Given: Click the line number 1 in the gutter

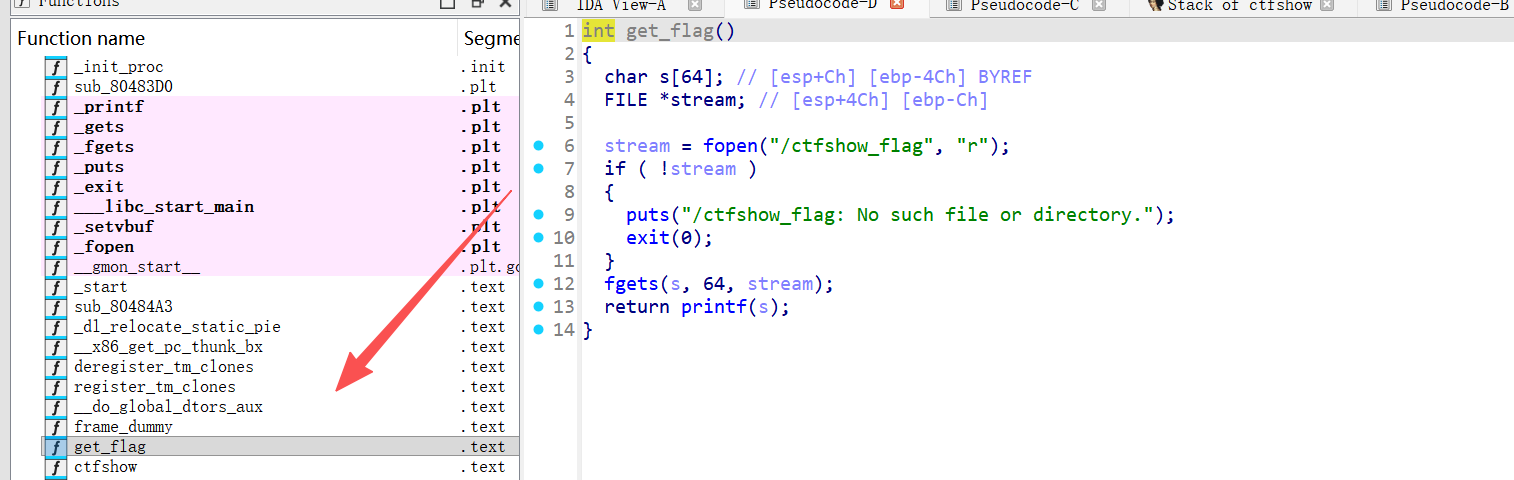Looking at the screenshot, I should click(x=568, y=31).
